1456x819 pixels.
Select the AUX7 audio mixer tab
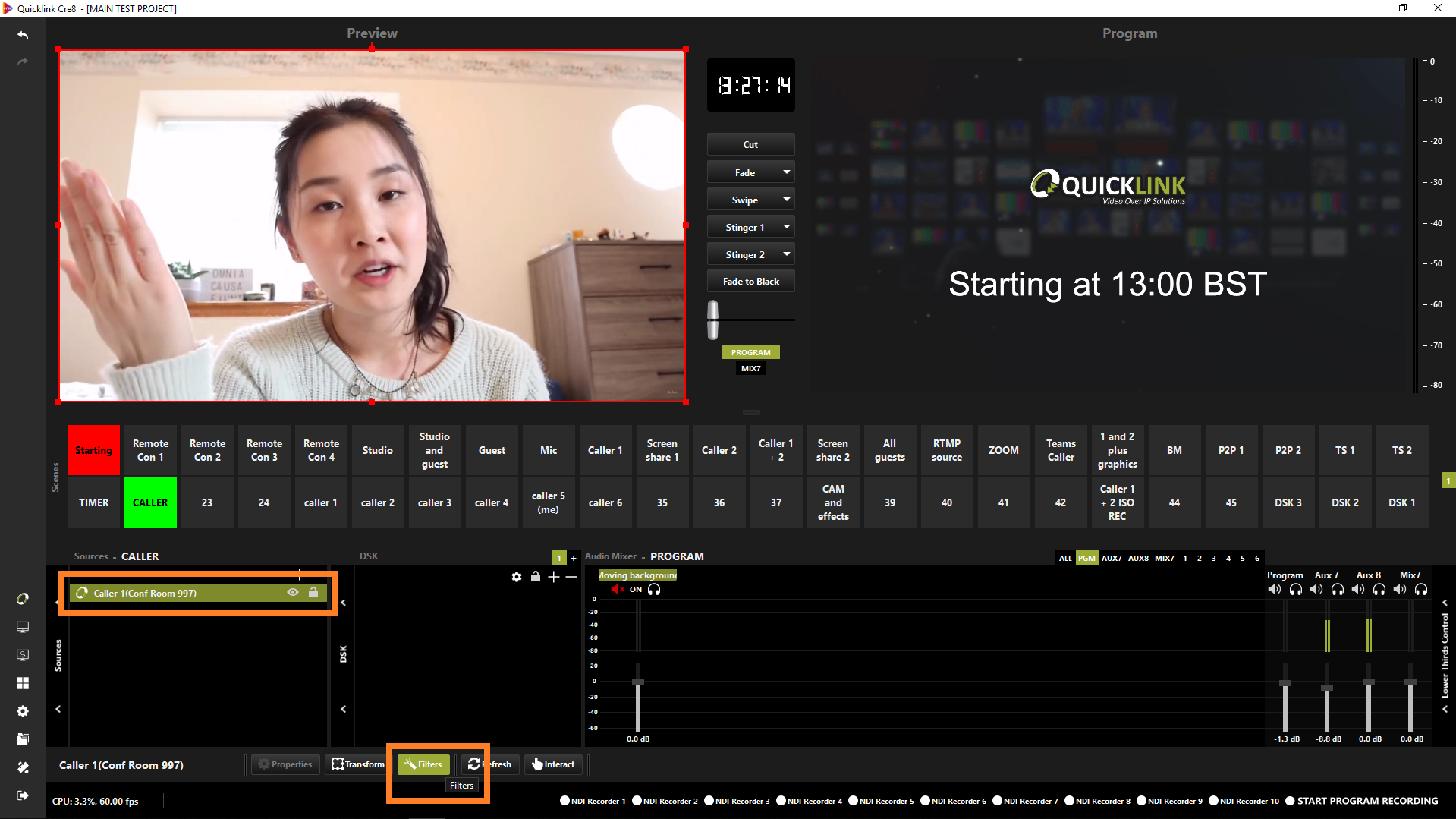pyautogui.click(x=1112, y=558)
